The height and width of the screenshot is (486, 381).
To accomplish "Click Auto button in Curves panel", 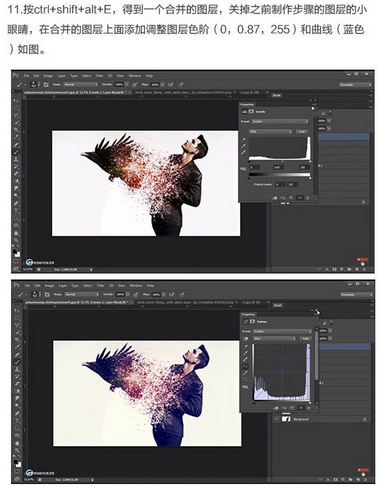I will coord(305,338).
